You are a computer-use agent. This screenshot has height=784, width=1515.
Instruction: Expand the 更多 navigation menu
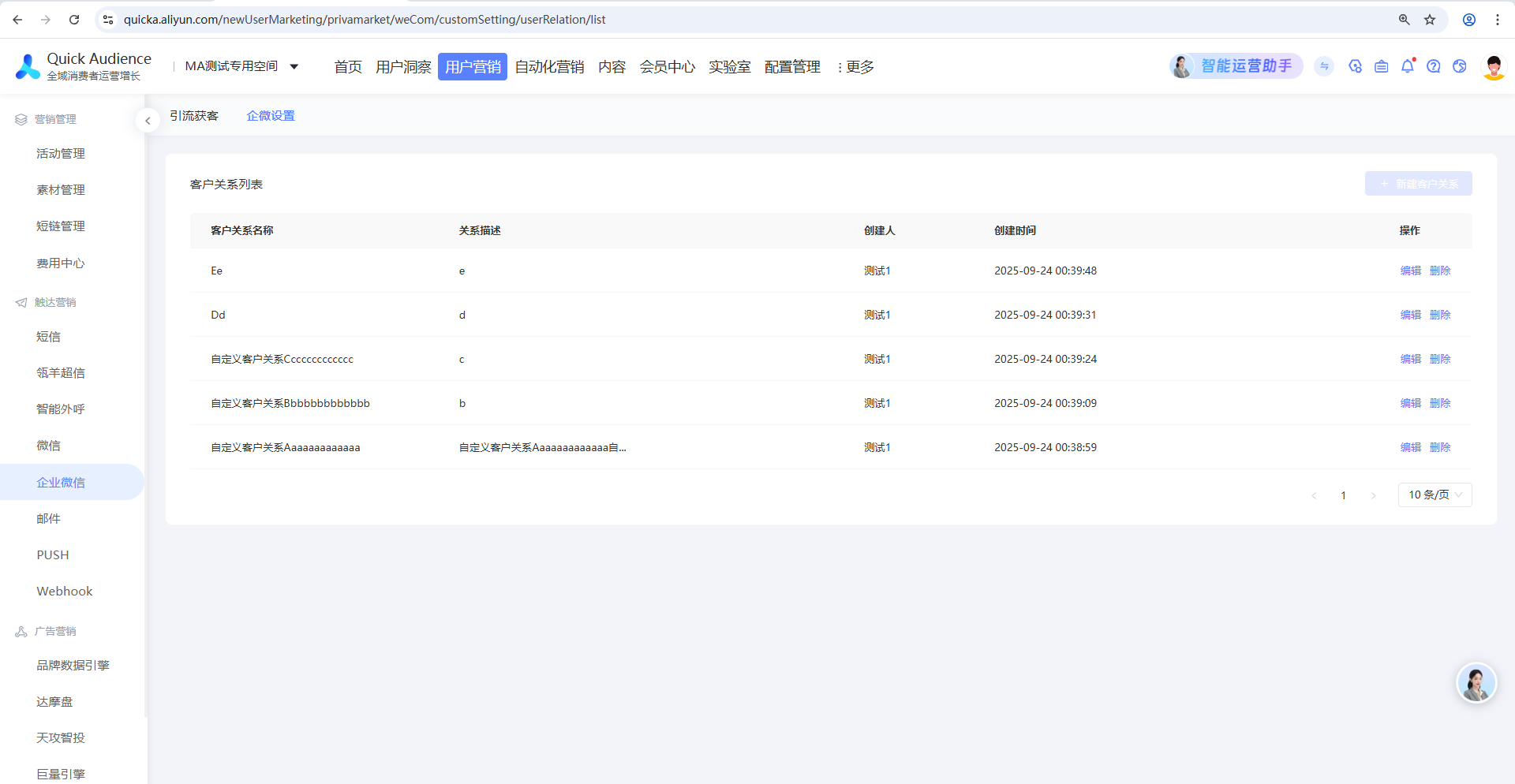856,67
